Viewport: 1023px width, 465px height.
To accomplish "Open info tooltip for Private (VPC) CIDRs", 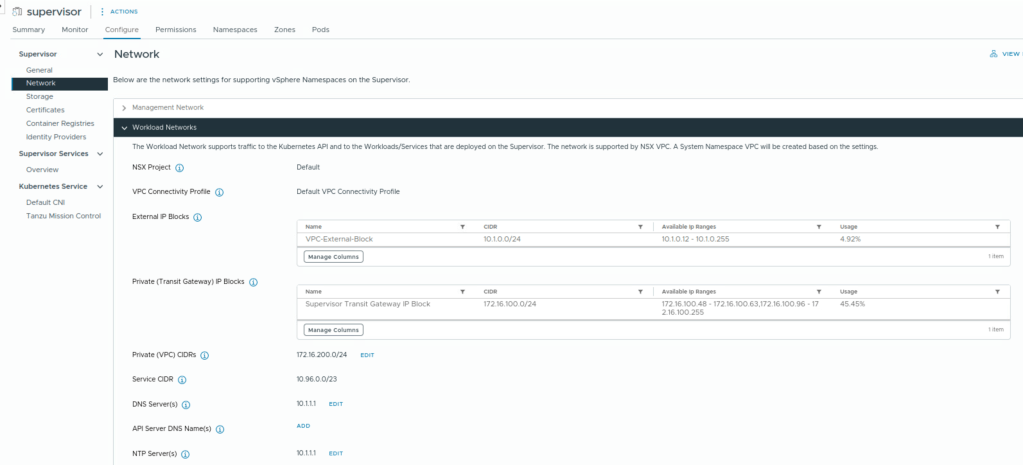I will (x=205, y=355).
